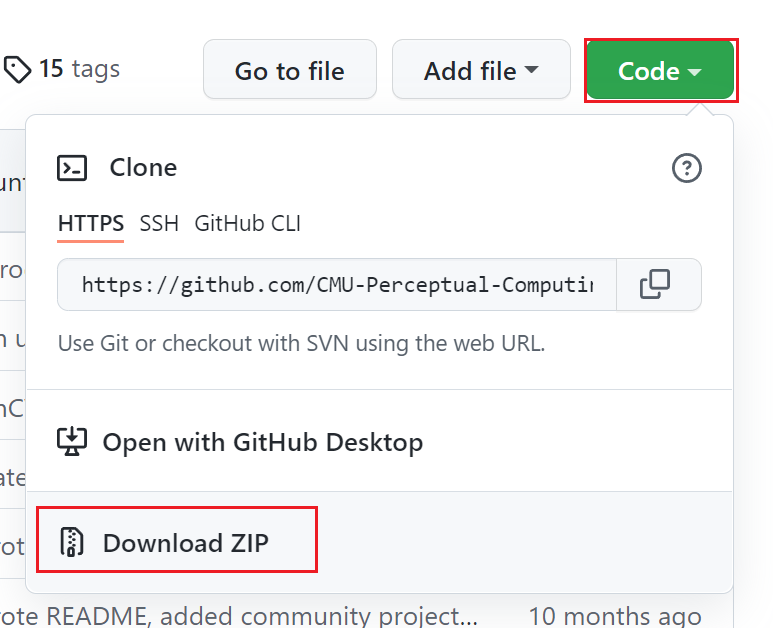
Task: Click the caret arrow on Add file
Action: point(532,70)
